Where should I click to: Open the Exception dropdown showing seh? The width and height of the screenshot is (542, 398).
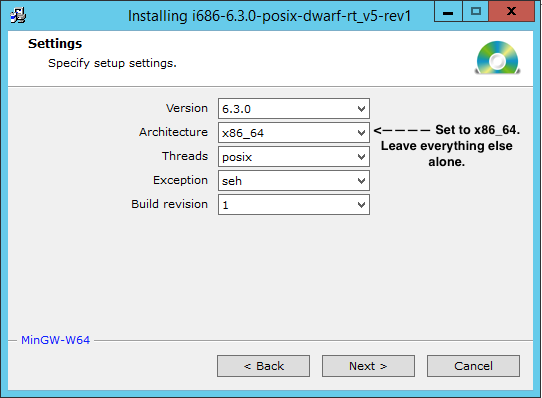pyautogui.click(x=294, y=181)
